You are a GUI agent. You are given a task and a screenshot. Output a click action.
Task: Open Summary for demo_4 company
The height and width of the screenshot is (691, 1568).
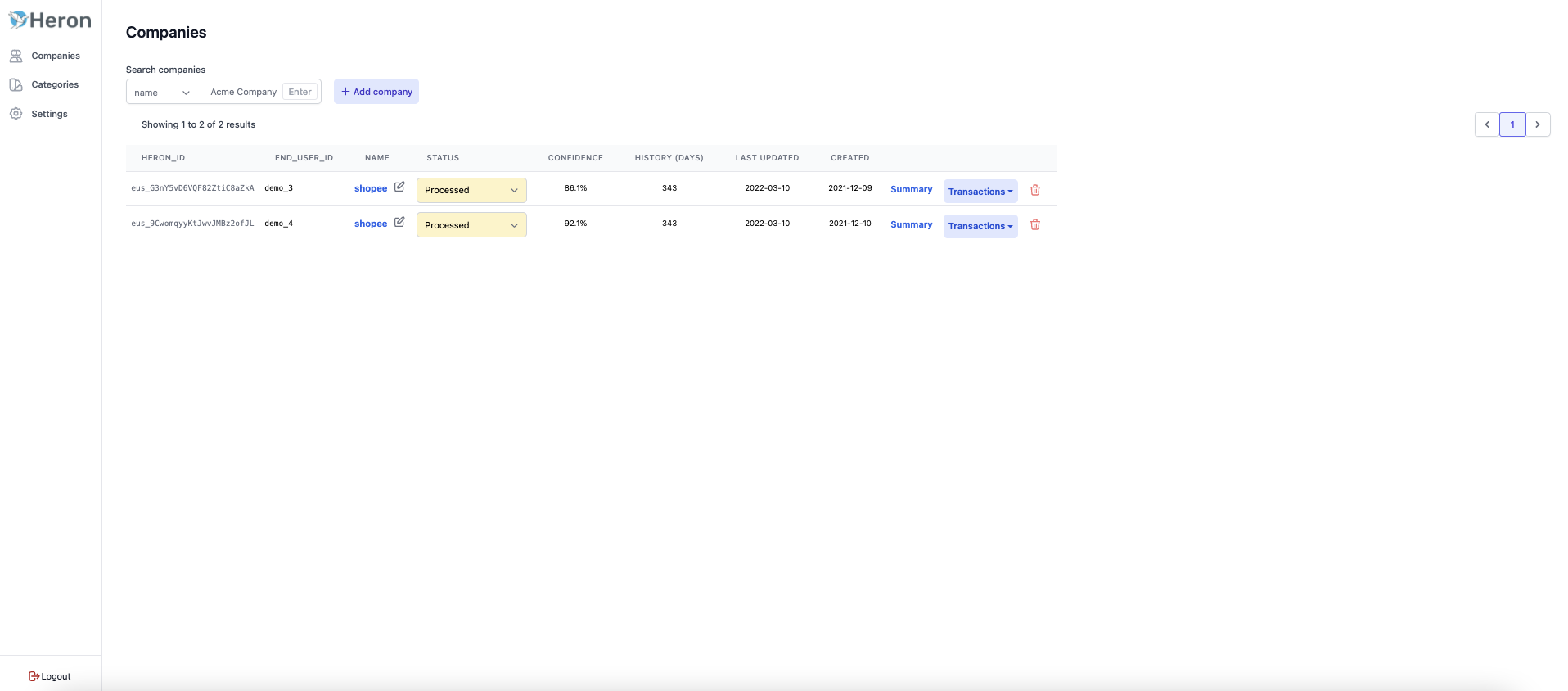(x=911, y=224)
